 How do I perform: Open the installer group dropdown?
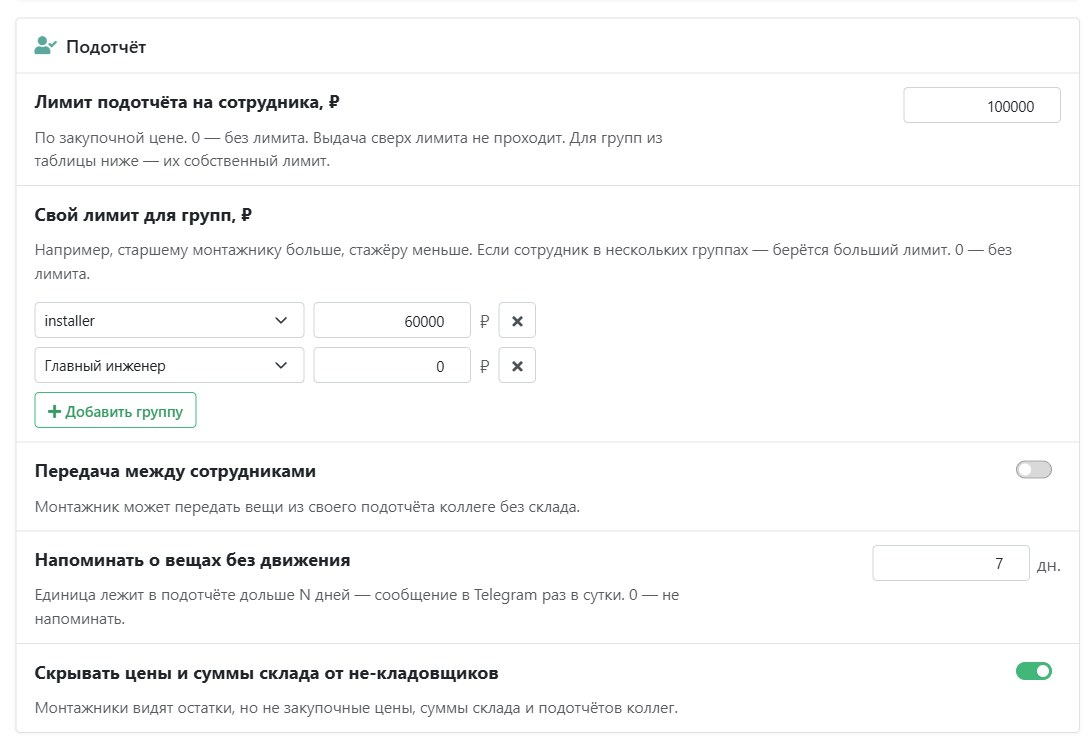pos(169,321)
